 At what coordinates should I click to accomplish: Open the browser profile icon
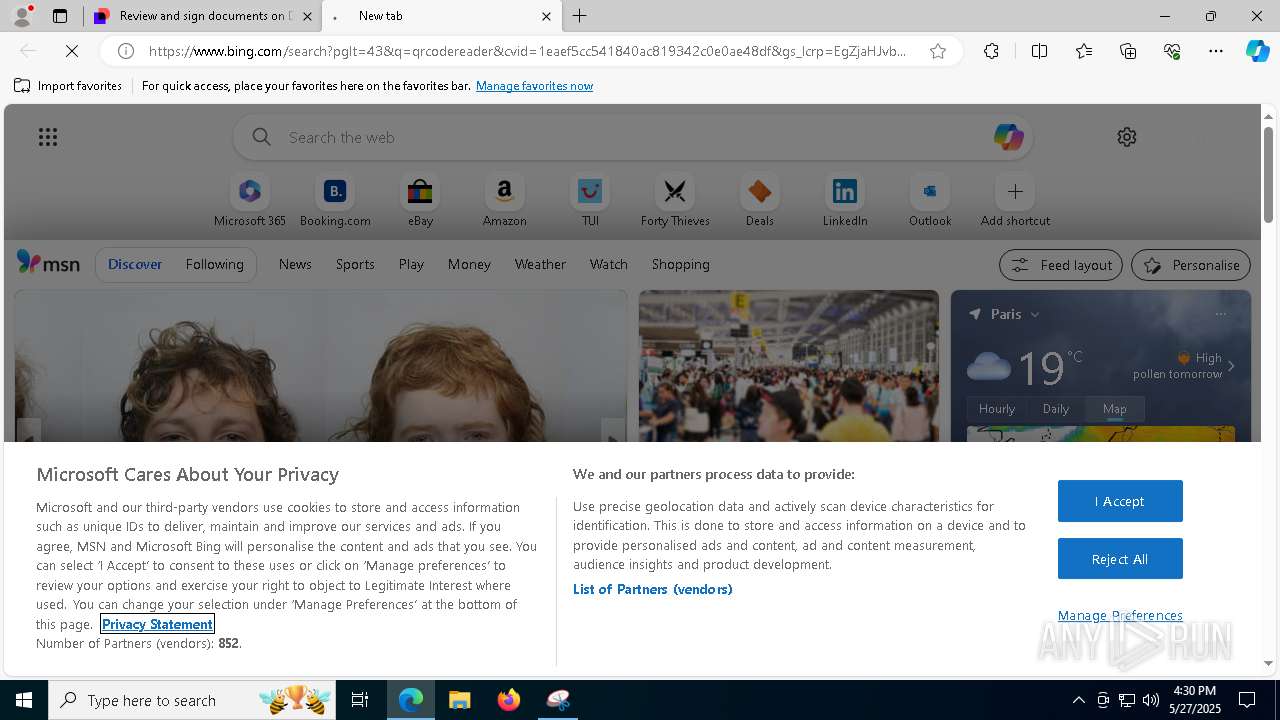click(22, 16)
